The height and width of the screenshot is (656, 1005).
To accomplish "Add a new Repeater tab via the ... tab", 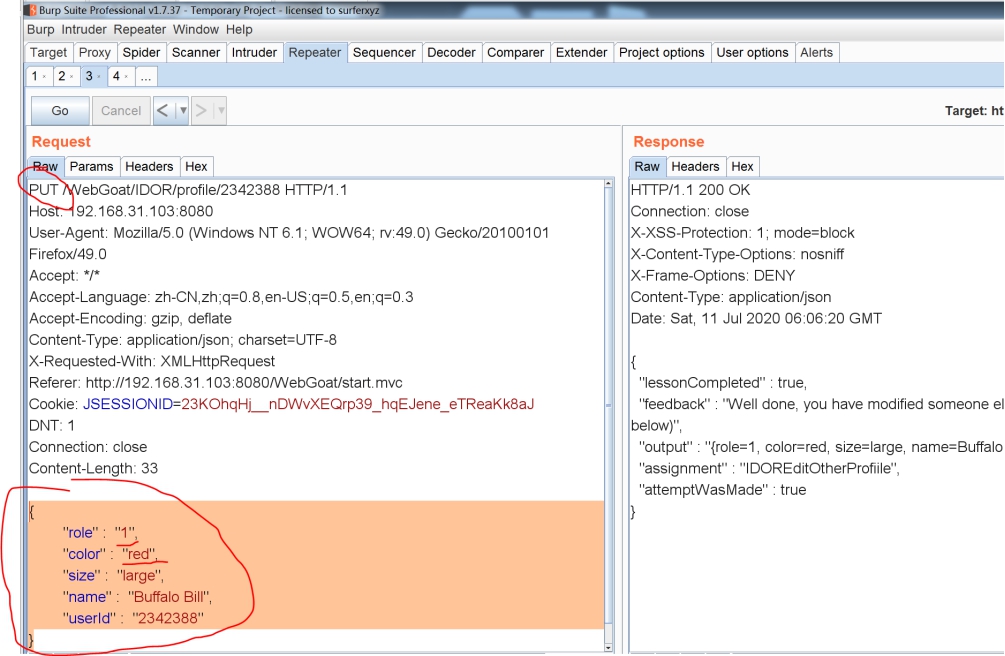I will (x=146, y=76).
